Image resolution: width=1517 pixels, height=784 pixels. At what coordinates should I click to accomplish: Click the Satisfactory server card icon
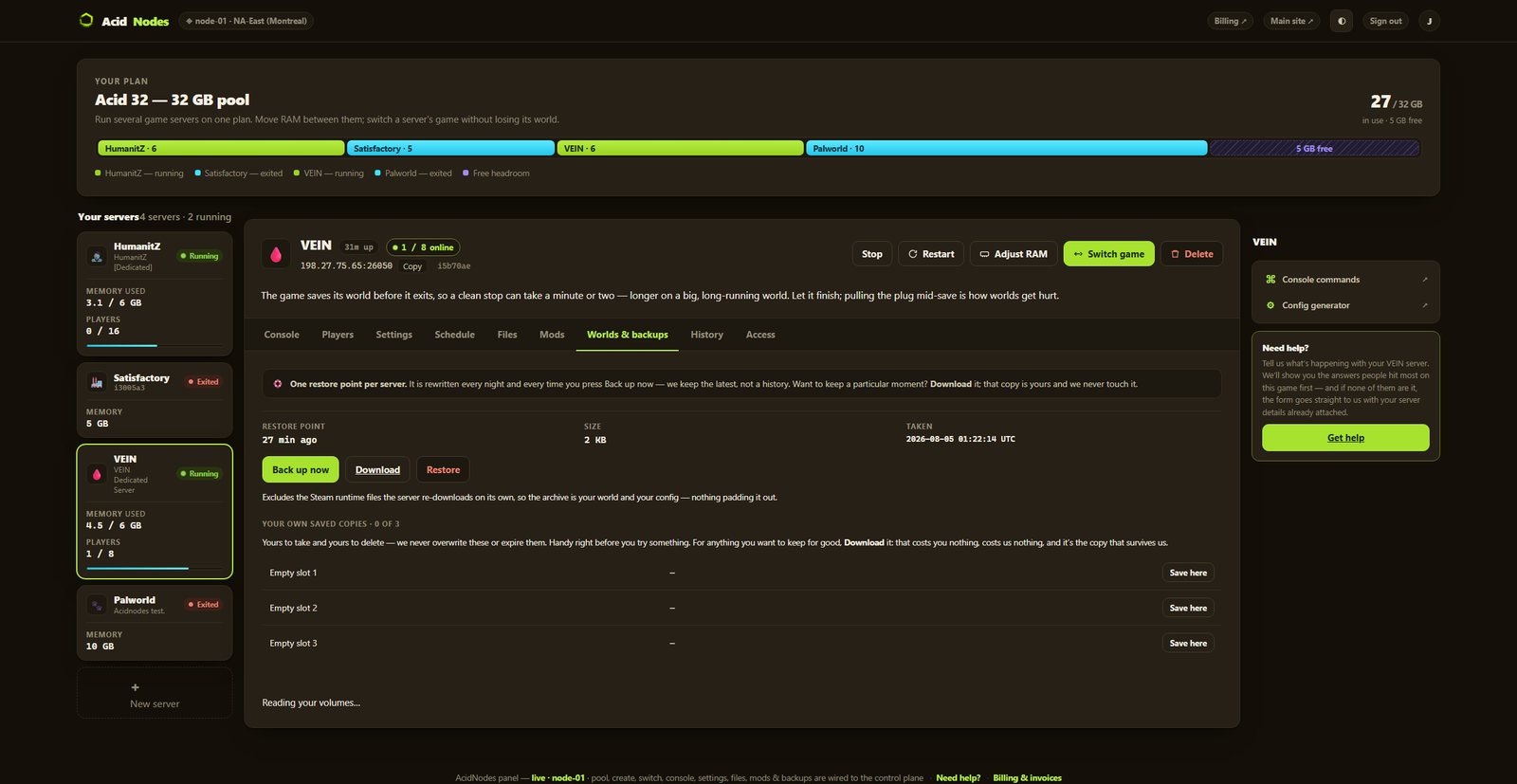(97, 382)
